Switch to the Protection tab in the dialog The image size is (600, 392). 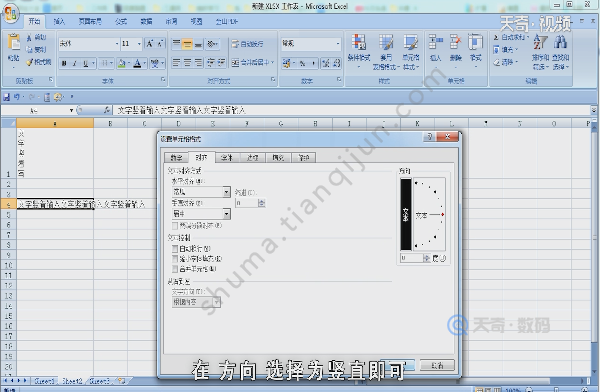[x=304, y=157]
